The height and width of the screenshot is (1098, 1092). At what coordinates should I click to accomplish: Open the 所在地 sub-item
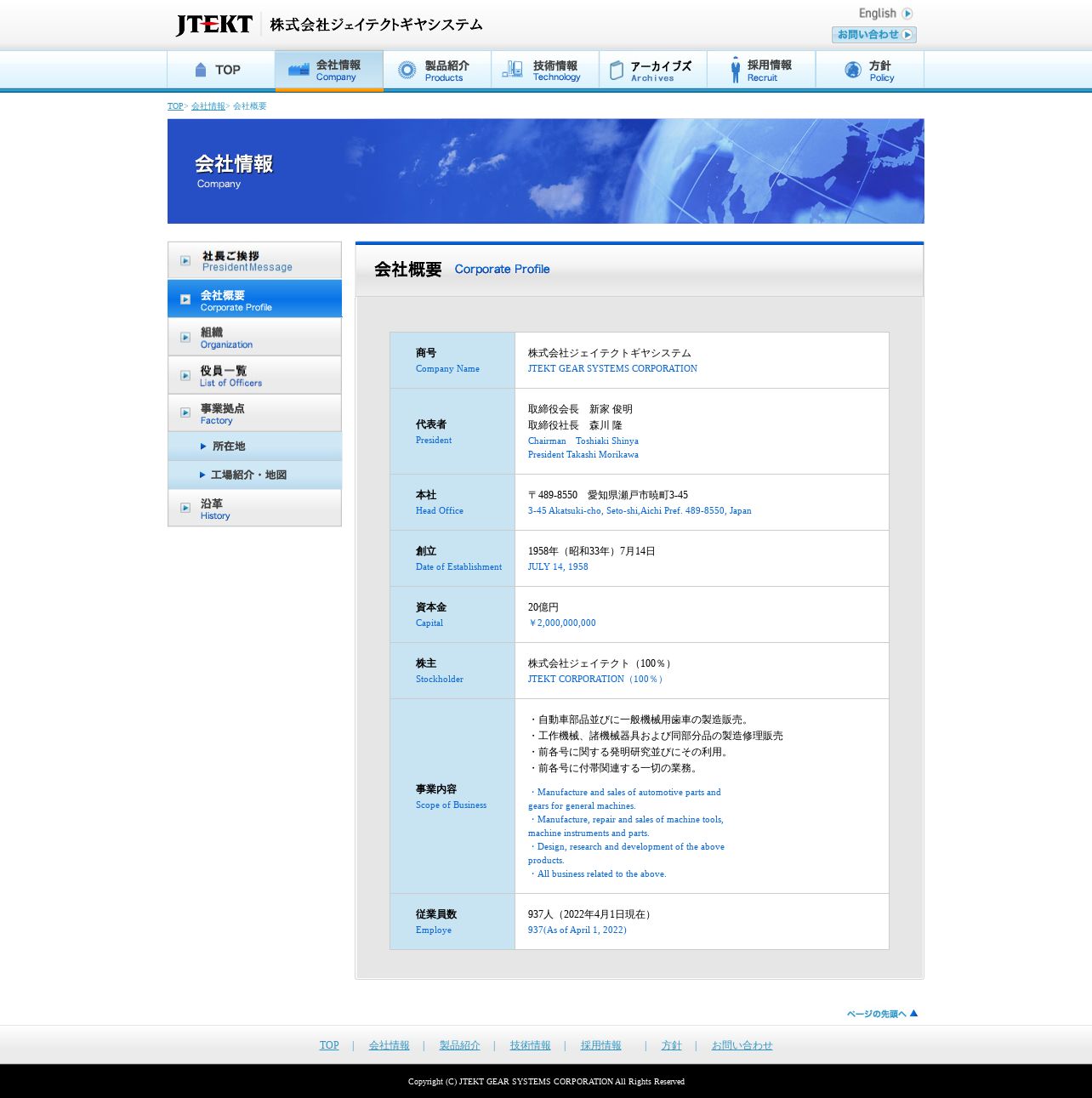pos(254,447)
